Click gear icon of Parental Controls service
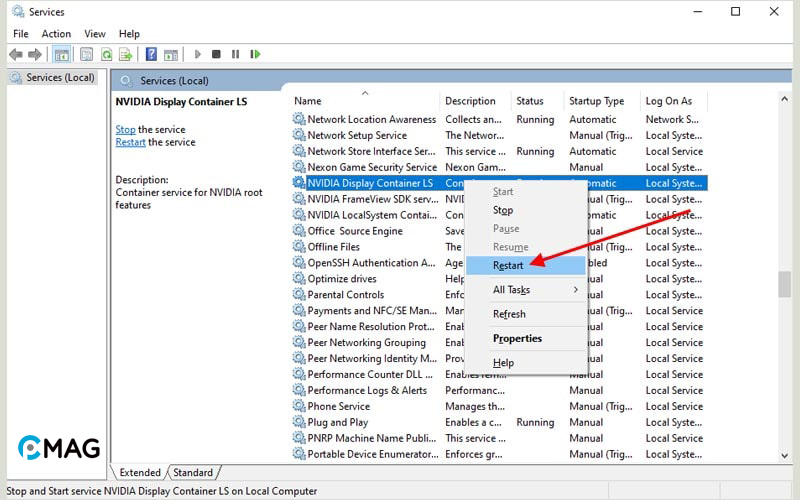Image resolution: width=800 pixels, height=500 pixels. click(299, 294)
